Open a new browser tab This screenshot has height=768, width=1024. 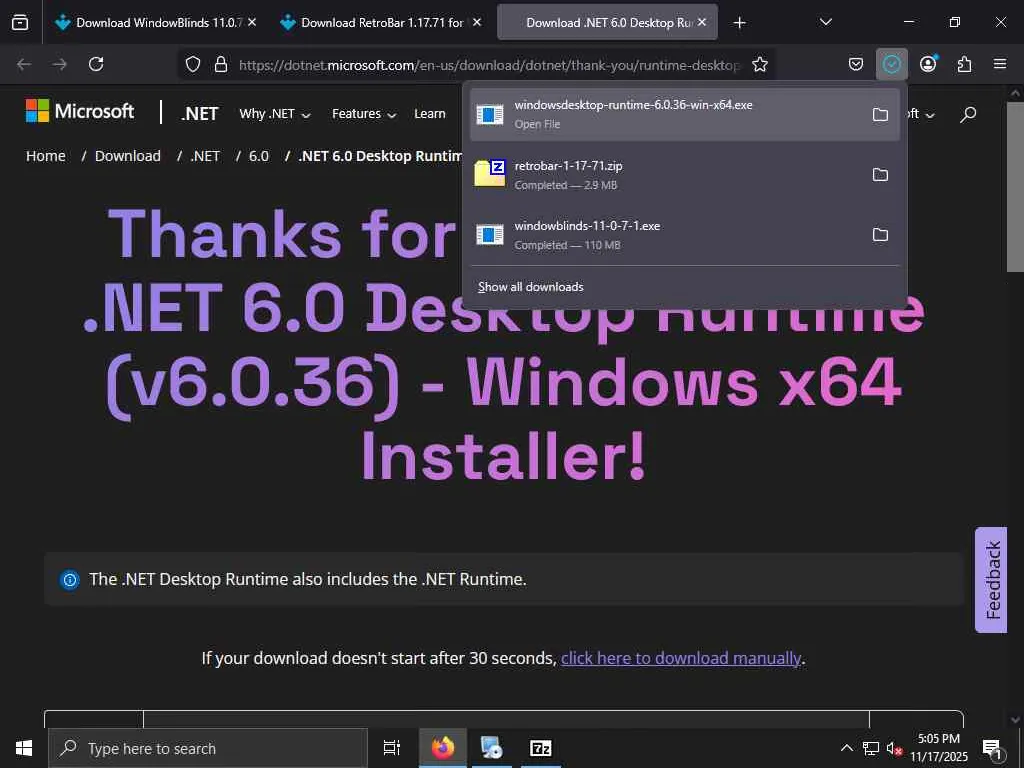click(739, 23)
